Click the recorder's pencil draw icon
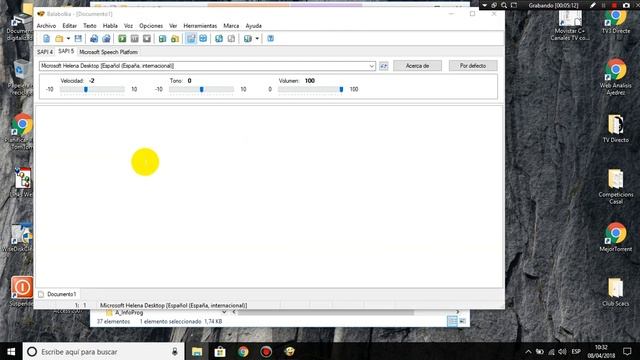Viewport: 640px width, 360px height. (x=593, y=5)
